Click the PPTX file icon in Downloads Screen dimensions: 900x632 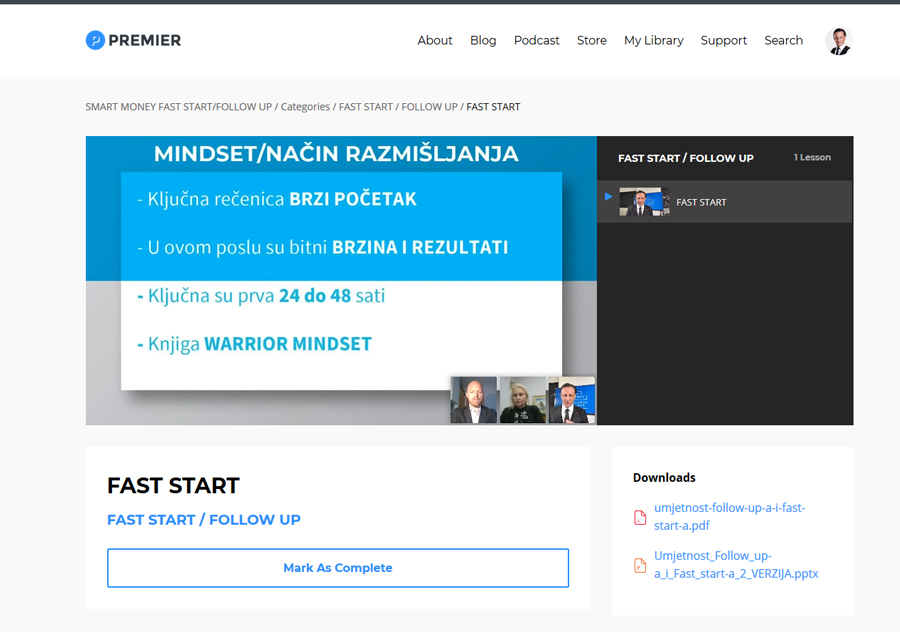pos(640,565)
